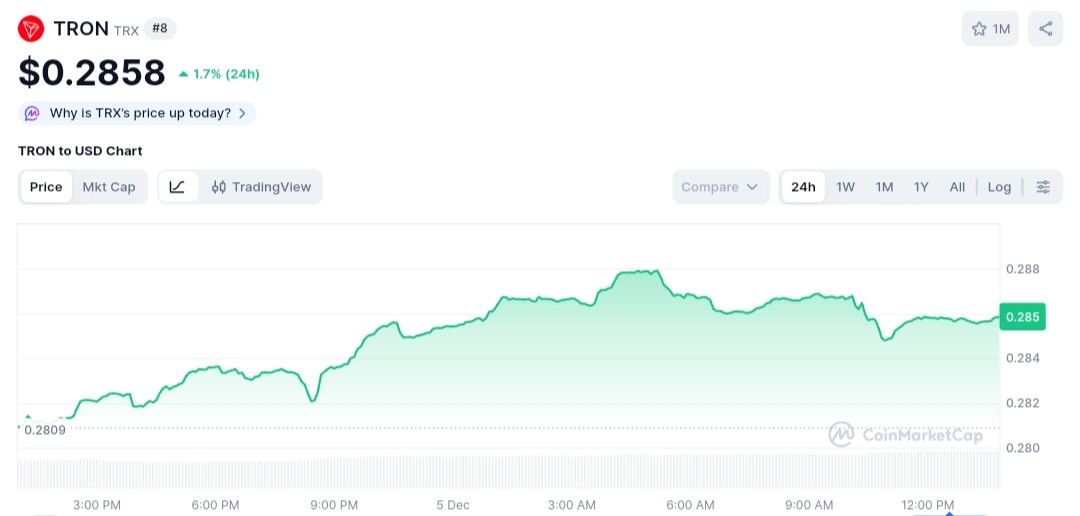Click the 6:00 AM x-axis label

[x=691, y=505]
